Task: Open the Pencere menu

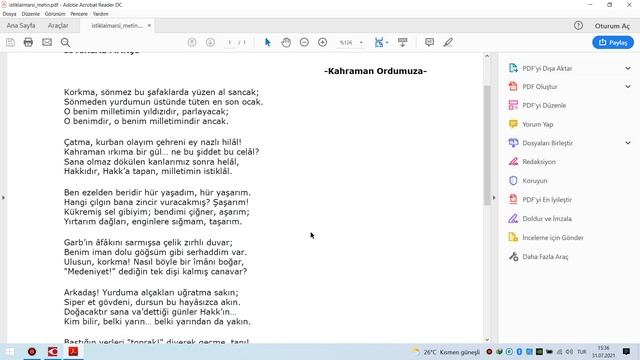Action: (79, 14)
